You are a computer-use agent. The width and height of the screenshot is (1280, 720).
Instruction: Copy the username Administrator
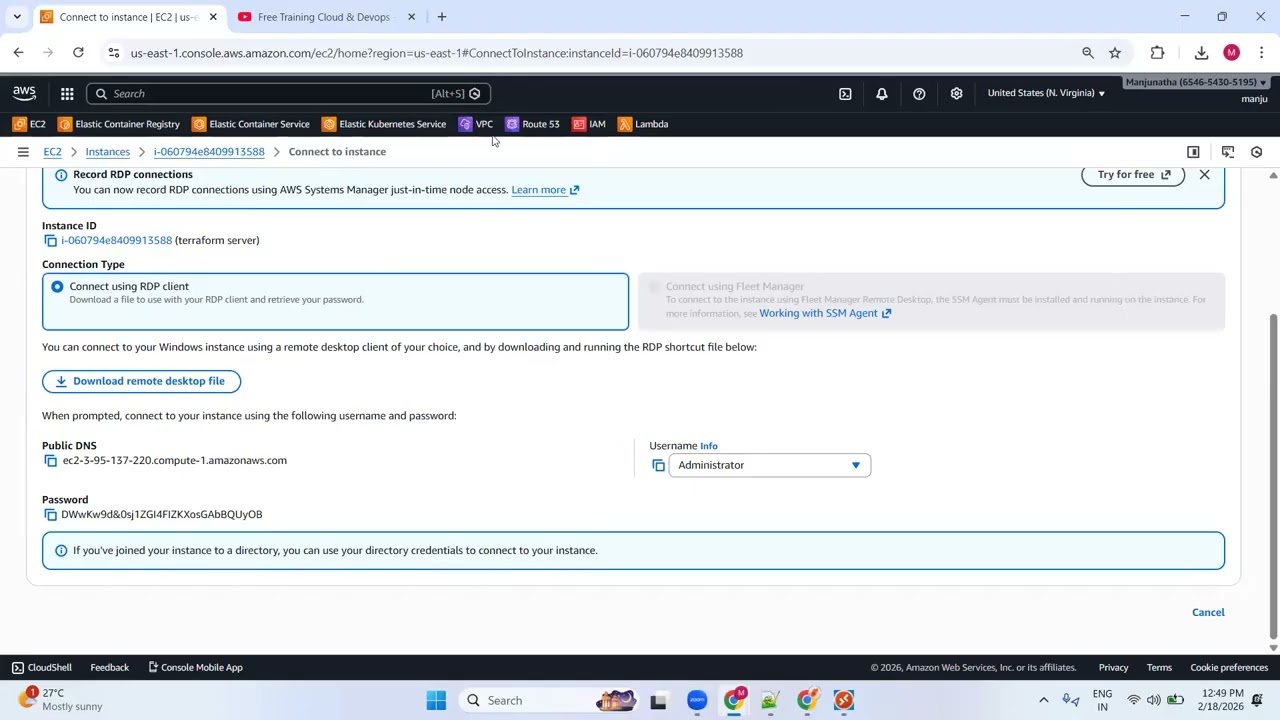[x=658, y=465]
